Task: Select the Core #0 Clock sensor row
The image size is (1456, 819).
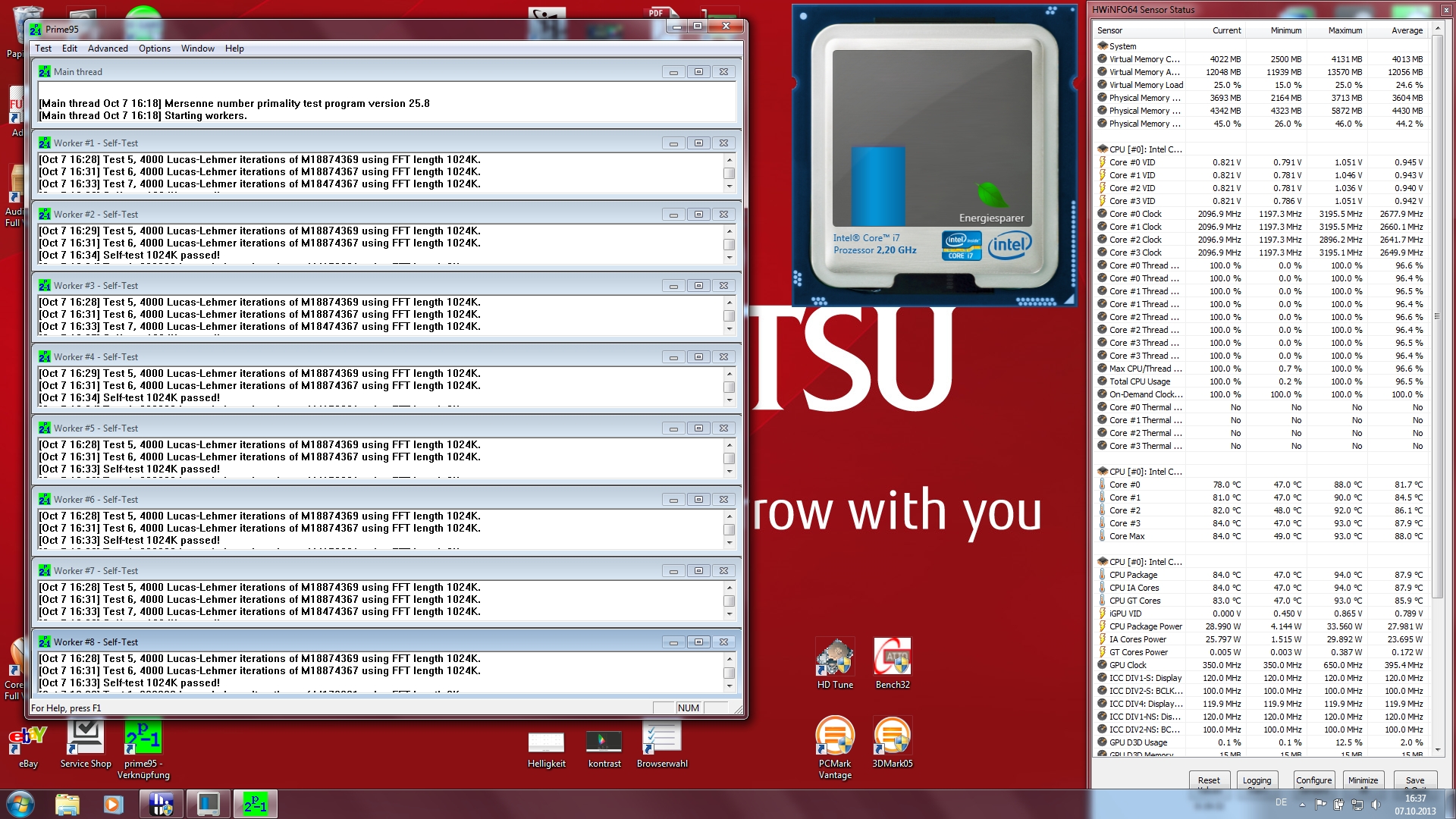Action: pos(1135,214)
